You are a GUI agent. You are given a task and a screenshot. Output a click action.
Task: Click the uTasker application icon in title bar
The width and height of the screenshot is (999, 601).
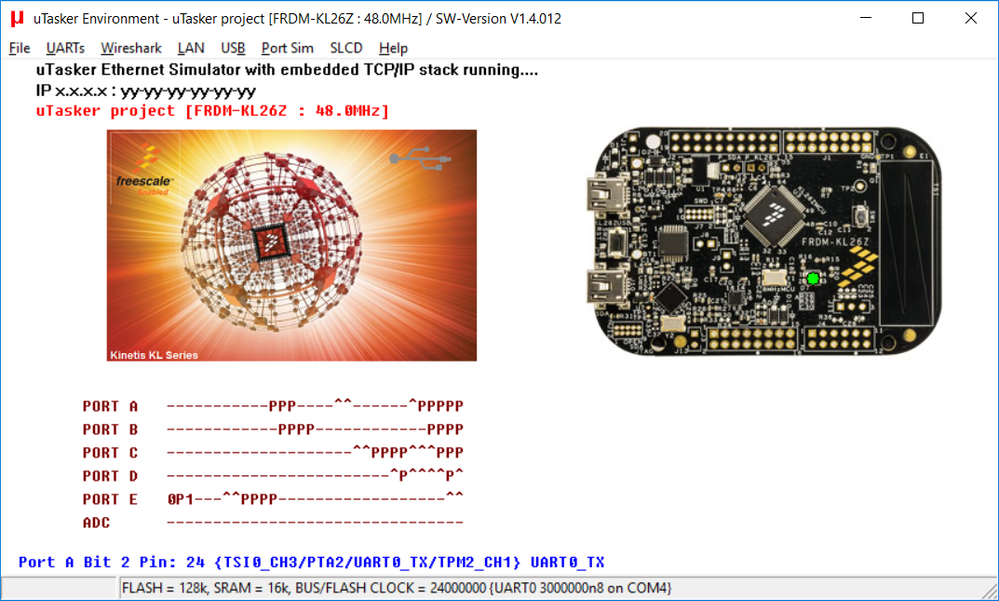17,18
